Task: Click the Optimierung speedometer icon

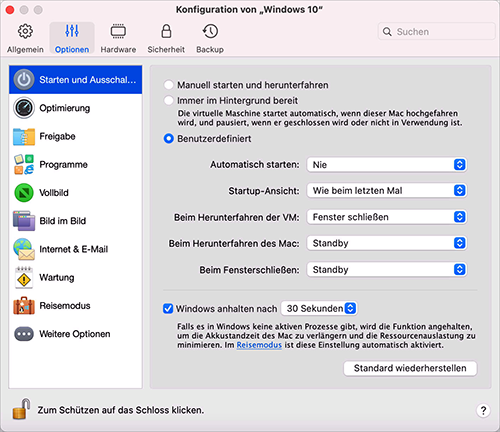Action: pyautogui.click(x=24, y=108)
